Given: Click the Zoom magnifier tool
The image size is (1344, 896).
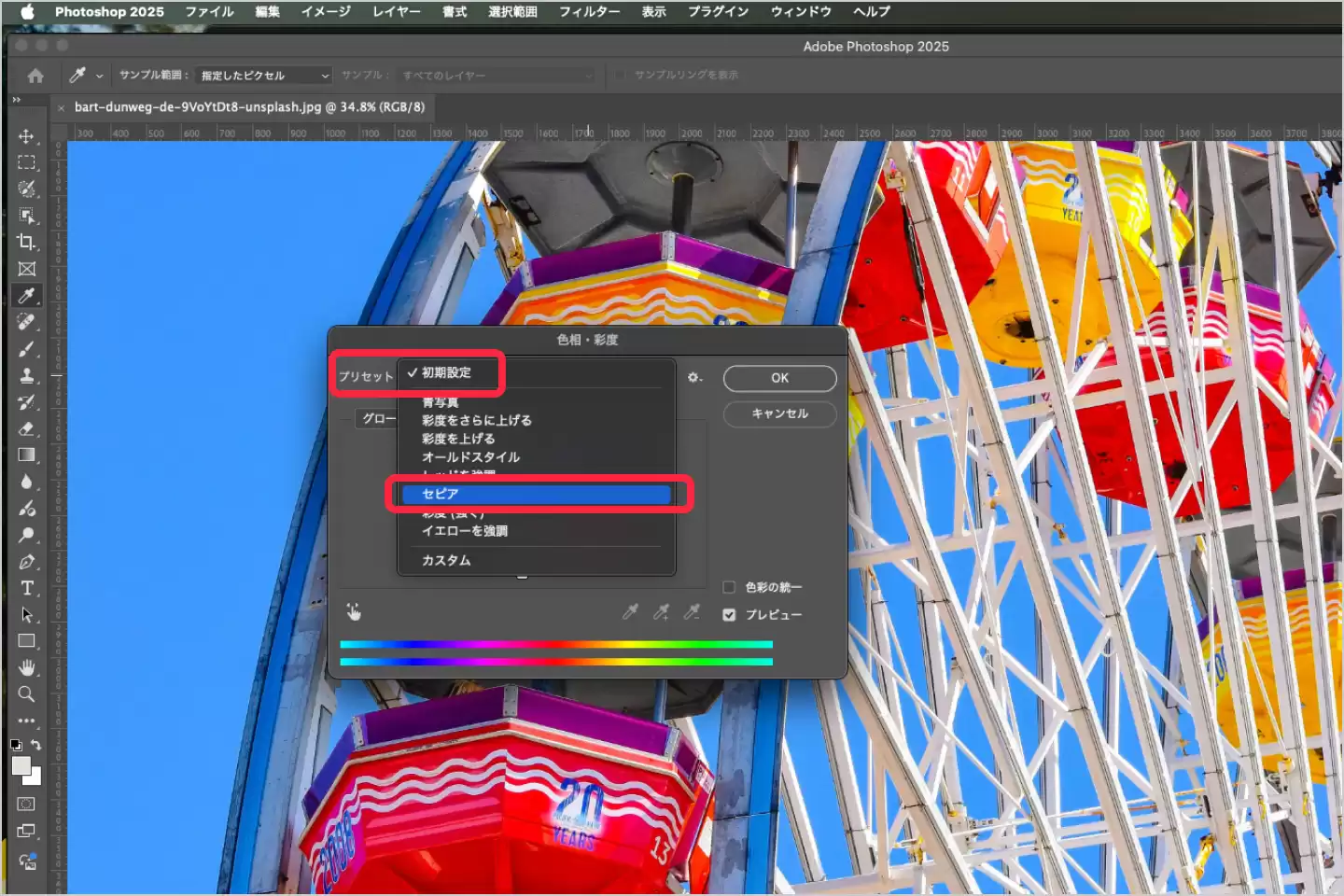Looking at the screenshot, I should pyautogui.click(x=26, y=694).
